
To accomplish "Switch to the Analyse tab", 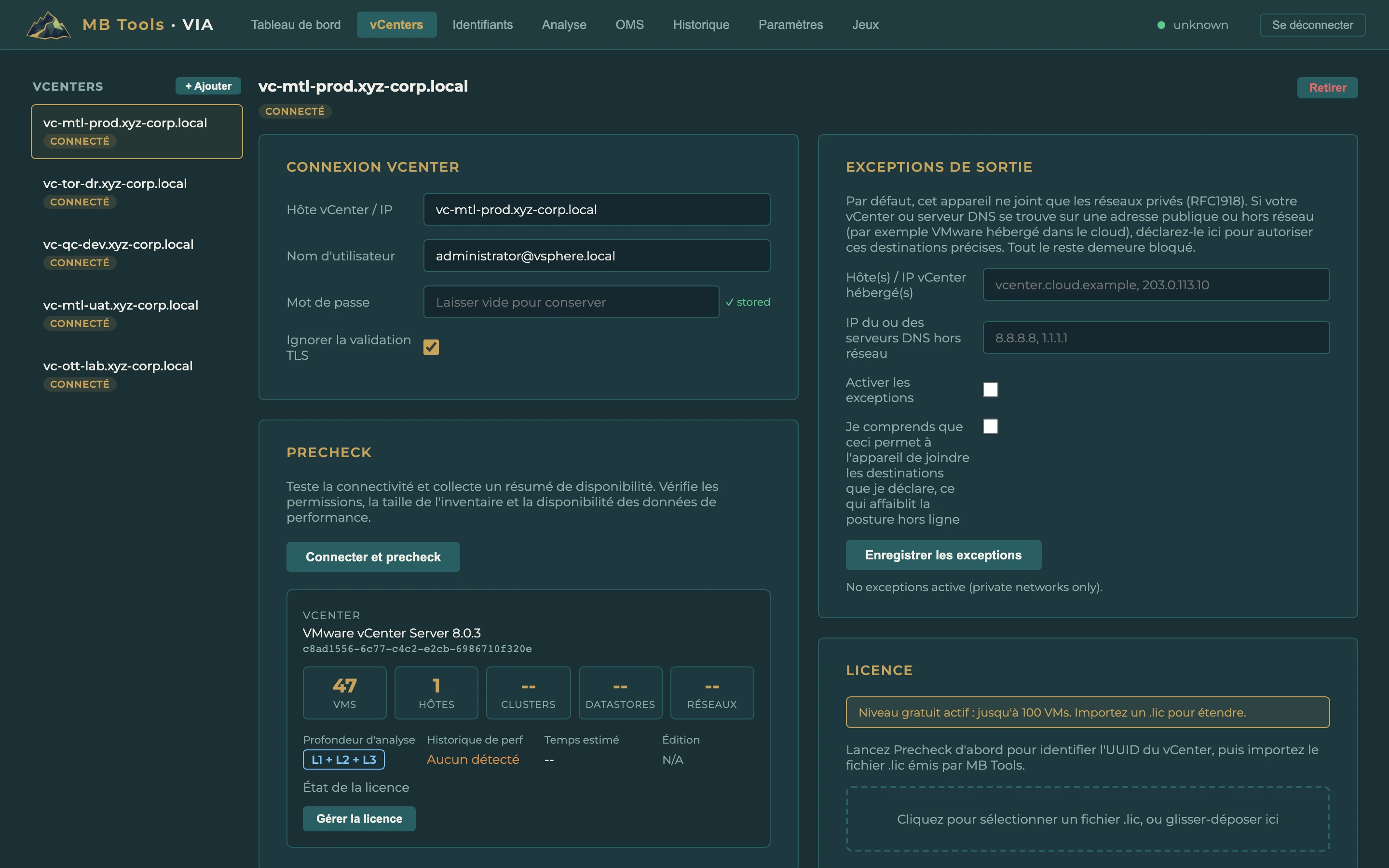I will (564, 25).
